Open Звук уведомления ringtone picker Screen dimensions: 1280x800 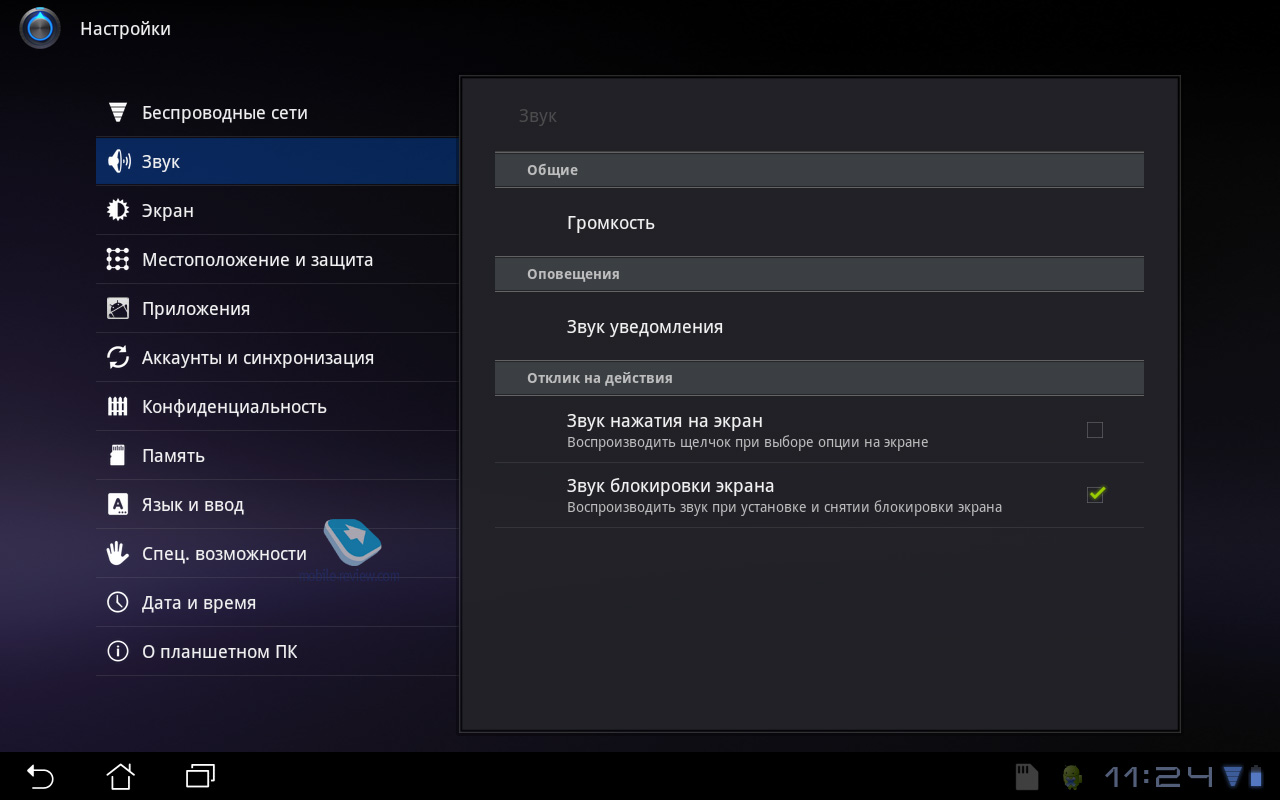[819, 326]
